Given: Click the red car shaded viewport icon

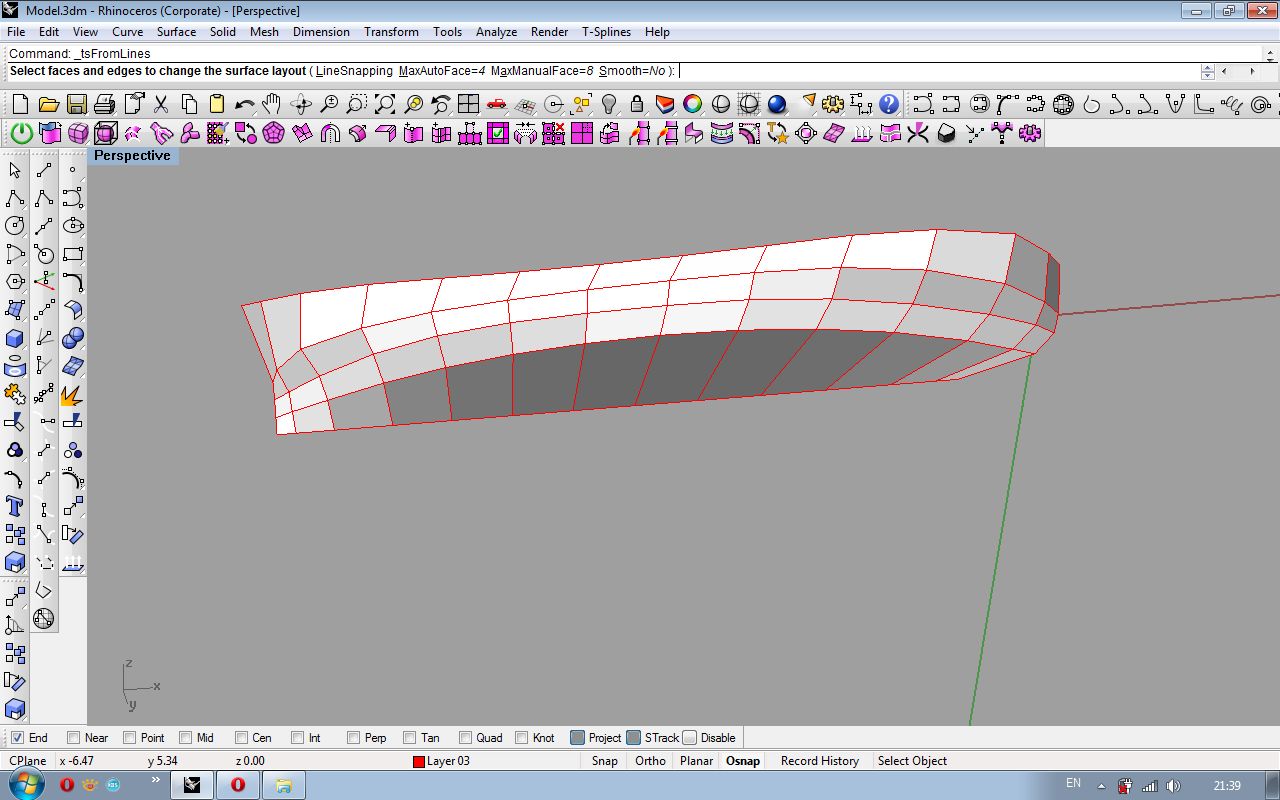Looking at the screenshot, I should click(x=496, y=104).
